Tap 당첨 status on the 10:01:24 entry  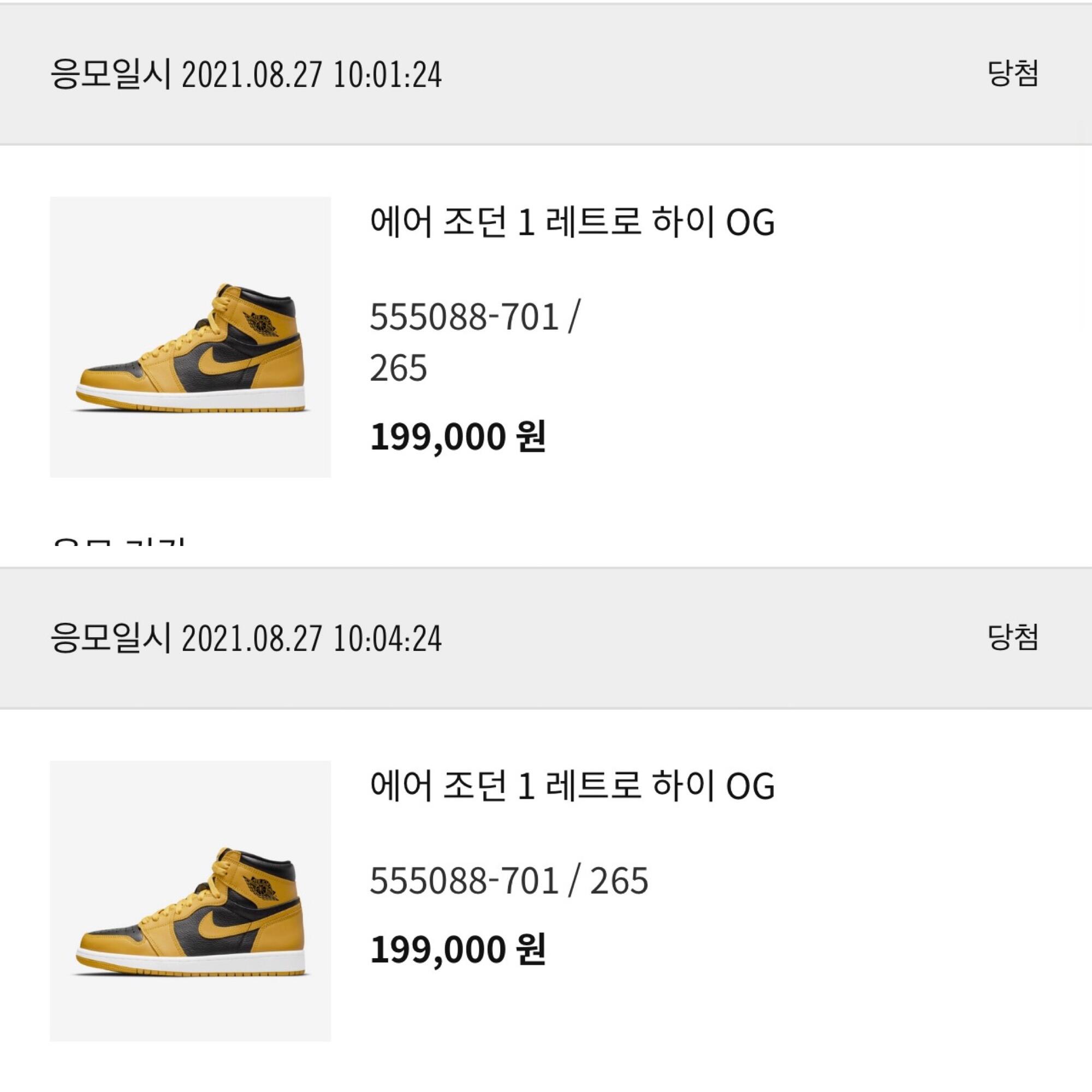(1013, 74)
